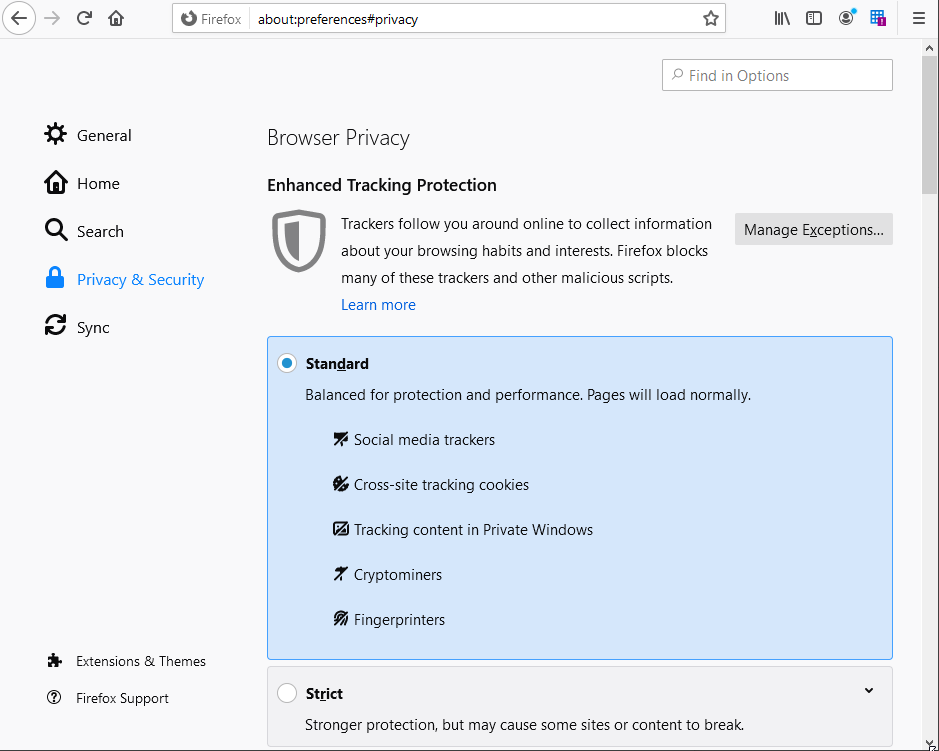Expand the Strict protection details chevron
The width and height of the screenshot is (939, 751).
pos(868,691)
